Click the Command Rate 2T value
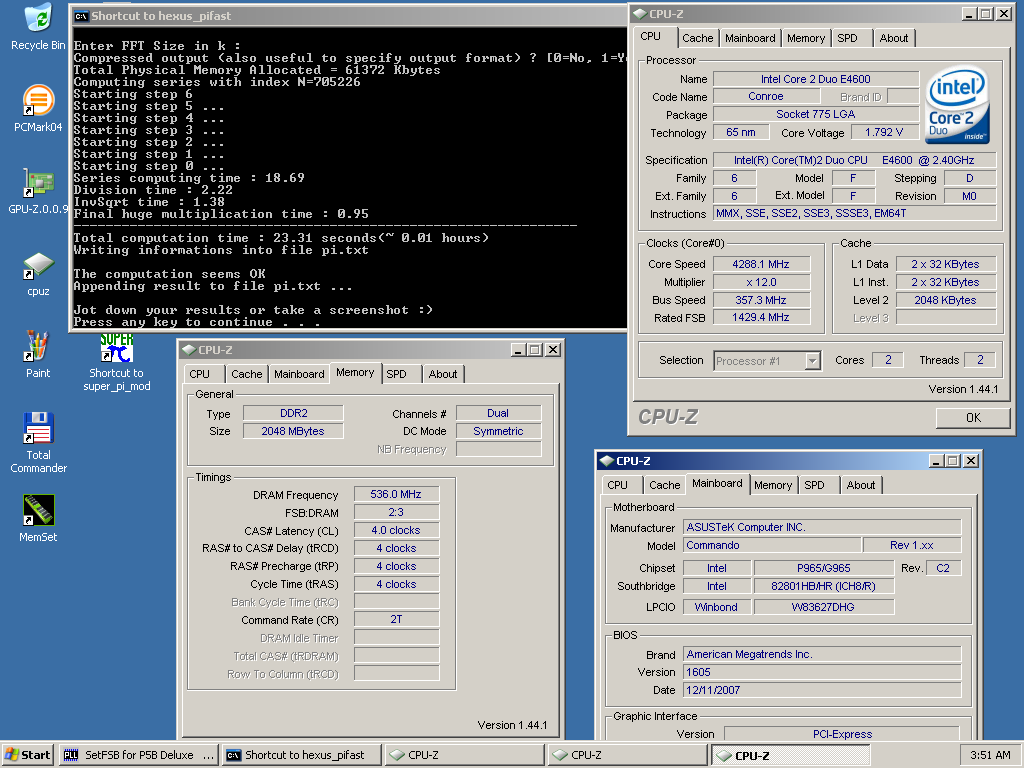 tap(396, 619)
